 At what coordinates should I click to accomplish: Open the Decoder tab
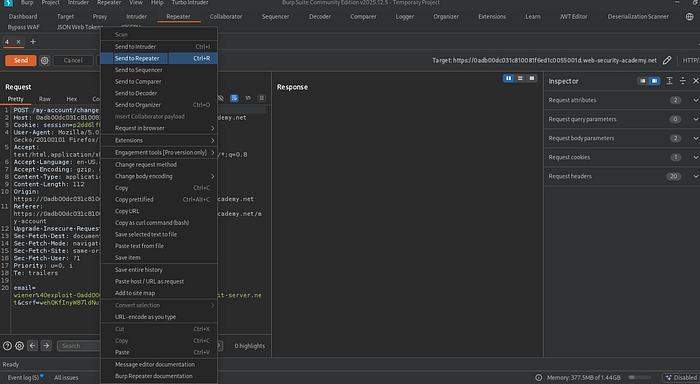[x=320, y=17]
